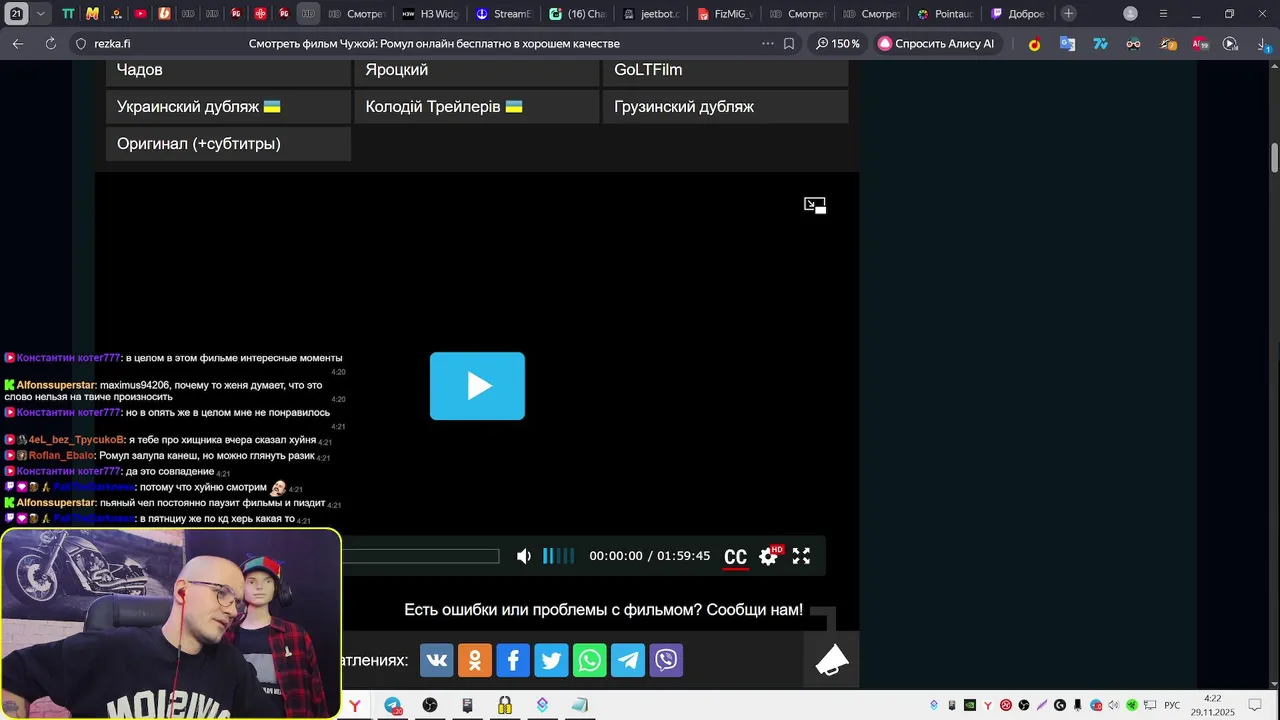
Task: Share the film on Facebook
Action: tap(513, 660)
